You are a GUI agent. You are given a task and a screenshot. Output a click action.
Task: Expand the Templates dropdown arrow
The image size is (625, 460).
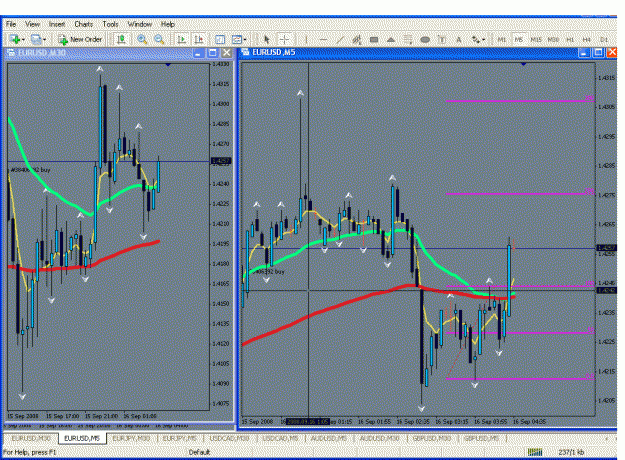(x=245, y=39)
